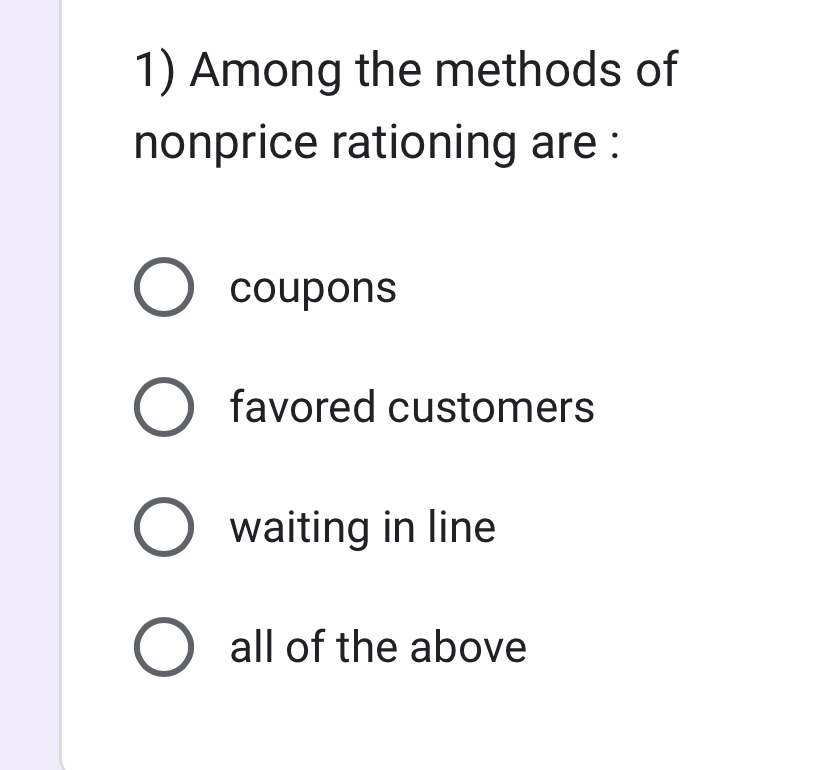Select the "coupons" radio button

(163, 289)
